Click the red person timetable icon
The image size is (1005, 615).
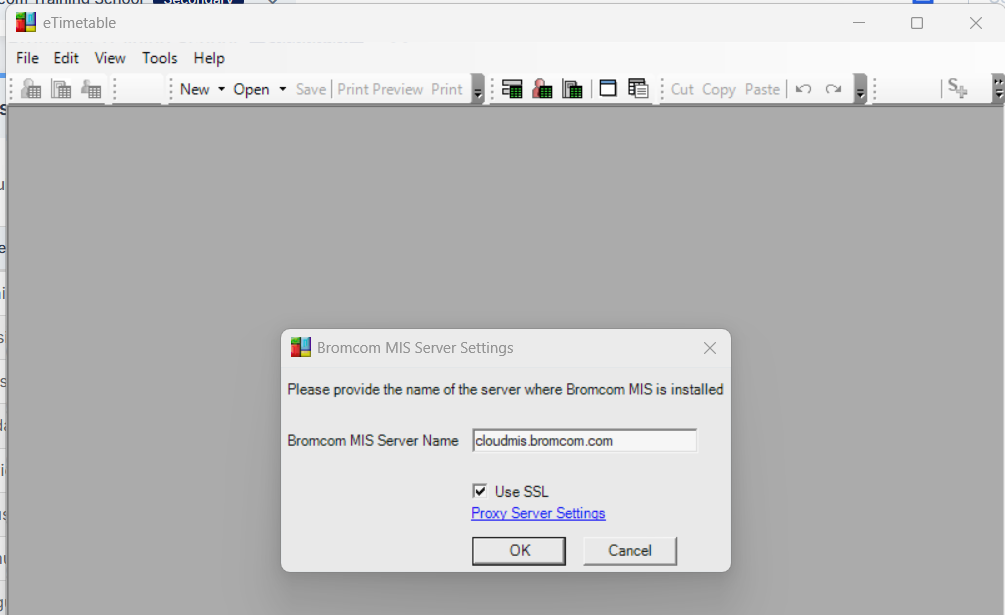point(542,89)
